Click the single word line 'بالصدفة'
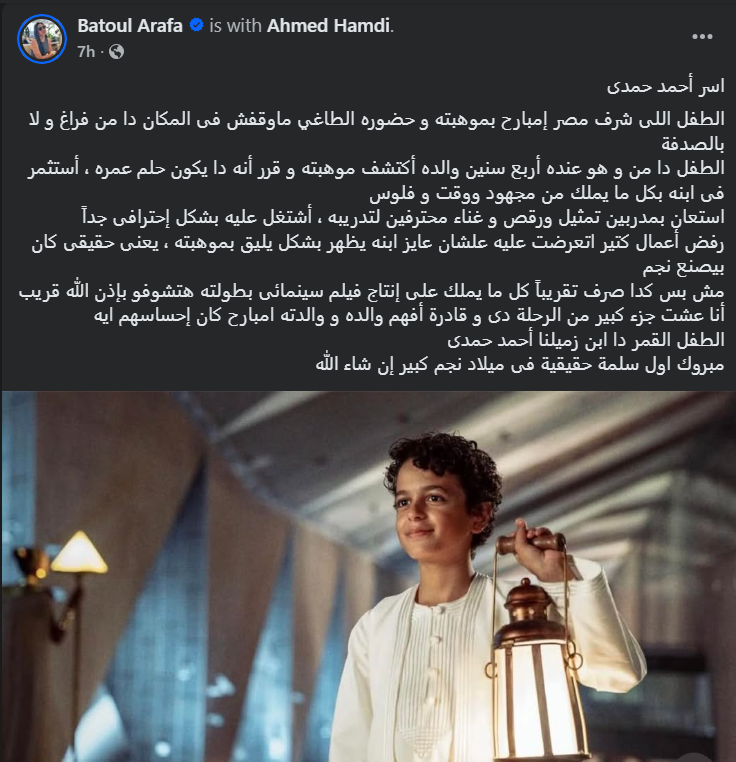This screenshot has width=736, height=762. [693, 144]
